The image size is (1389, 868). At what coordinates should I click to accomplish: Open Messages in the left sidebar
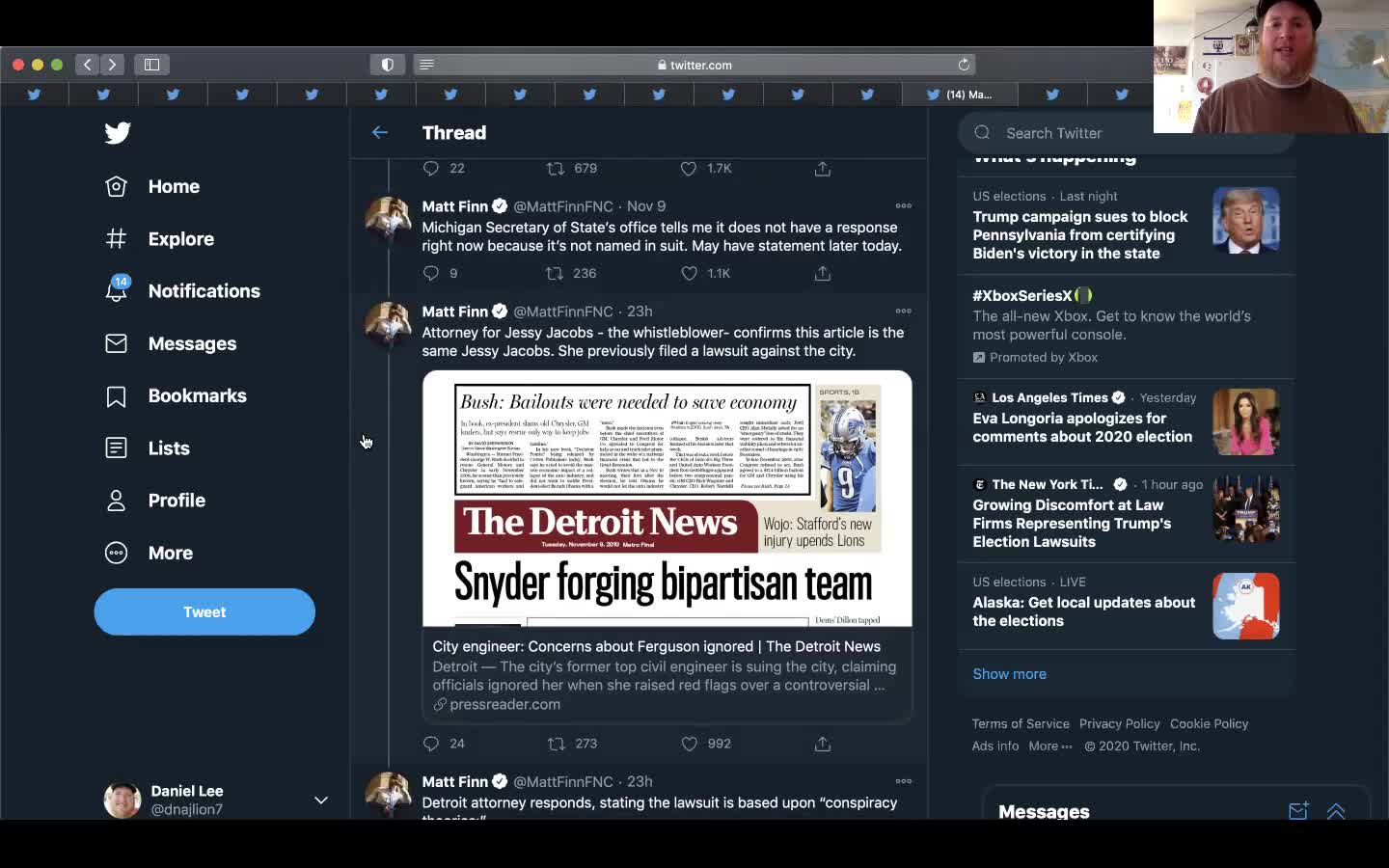coord(171,343)
